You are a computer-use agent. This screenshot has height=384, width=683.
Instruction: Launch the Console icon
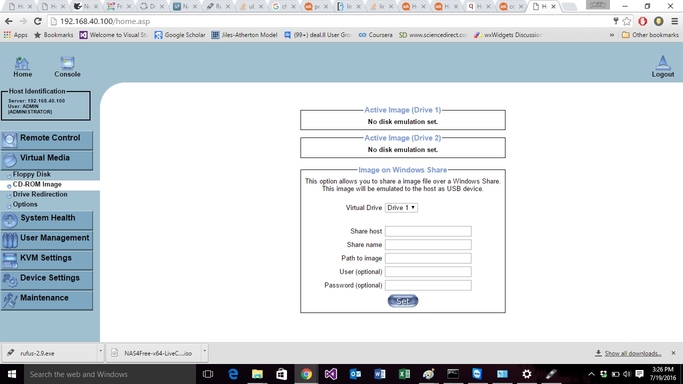click(67, 67)
